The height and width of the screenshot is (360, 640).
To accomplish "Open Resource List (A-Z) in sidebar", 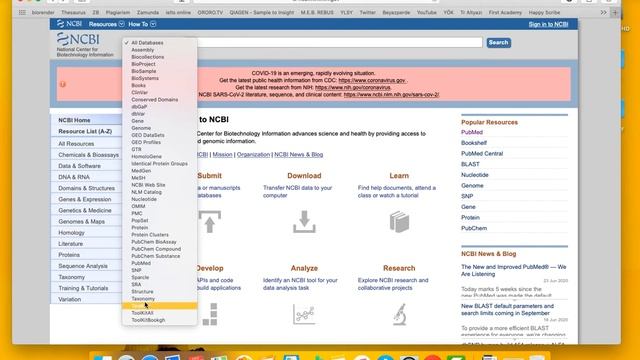I will 86,131.
